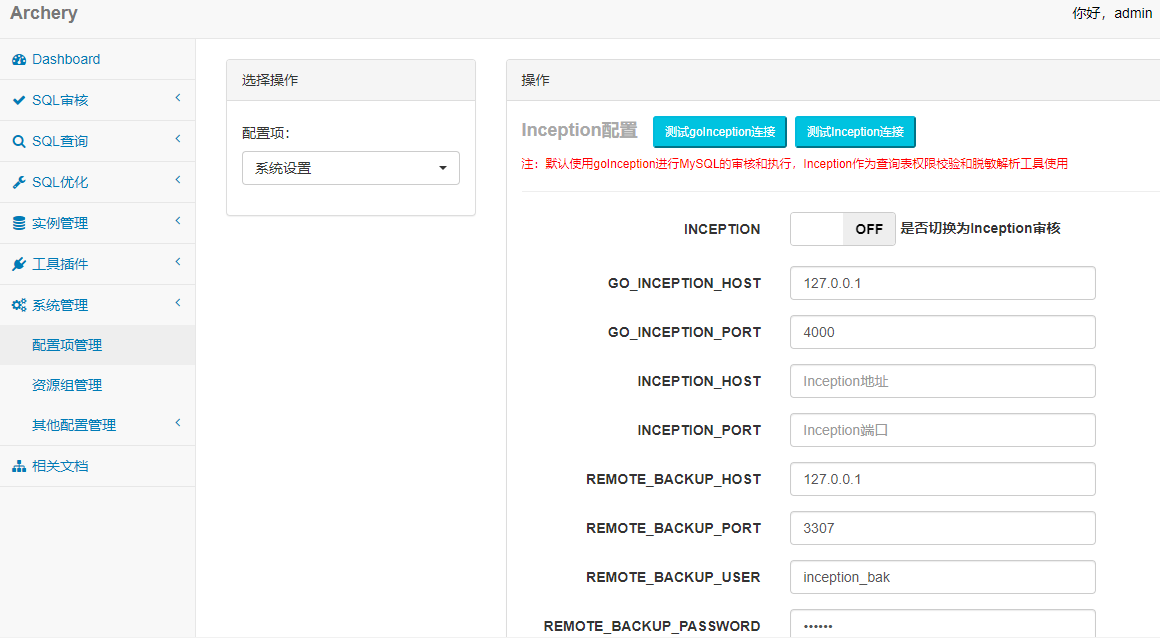
Task: Open the 配置项管理 submenu item
Action: pos(98,345)
